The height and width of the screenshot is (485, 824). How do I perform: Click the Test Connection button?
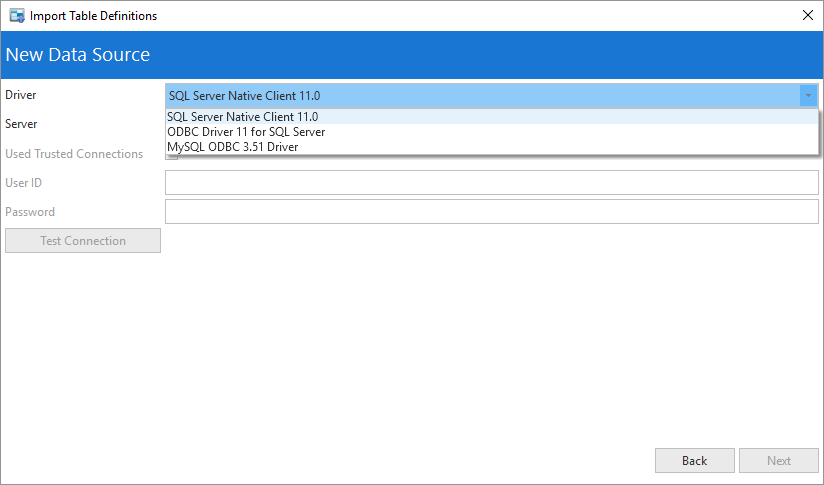coord(83,241)
